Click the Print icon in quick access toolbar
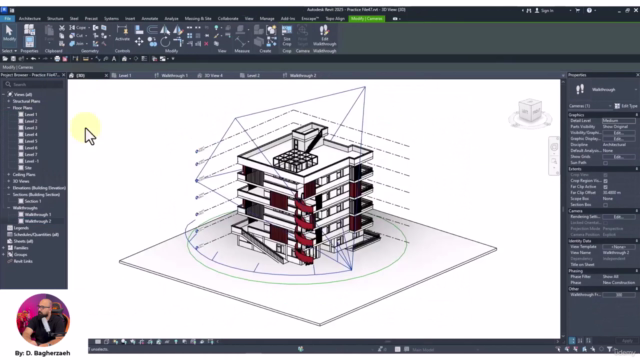 click(x=57, y=59)
